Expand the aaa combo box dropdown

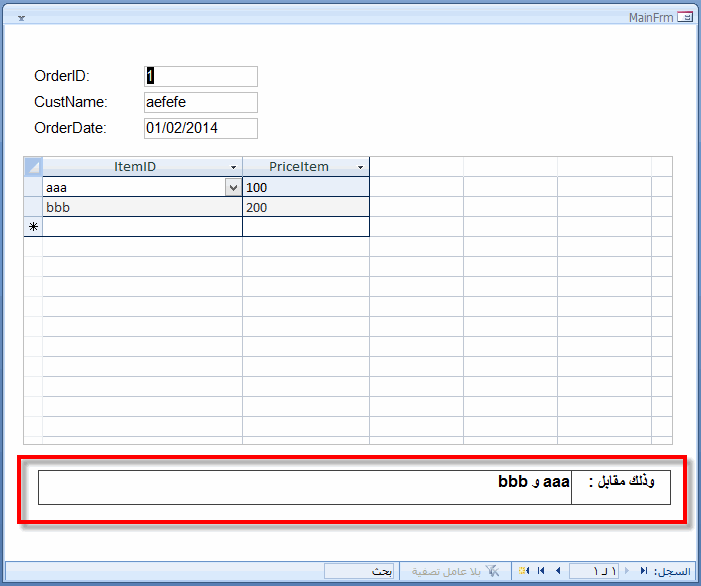233,187
